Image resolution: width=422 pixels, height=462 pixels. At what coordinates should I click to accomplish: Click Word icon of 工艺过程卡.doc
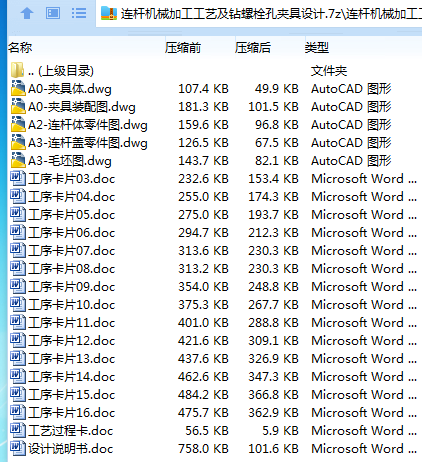click(18, 430)
